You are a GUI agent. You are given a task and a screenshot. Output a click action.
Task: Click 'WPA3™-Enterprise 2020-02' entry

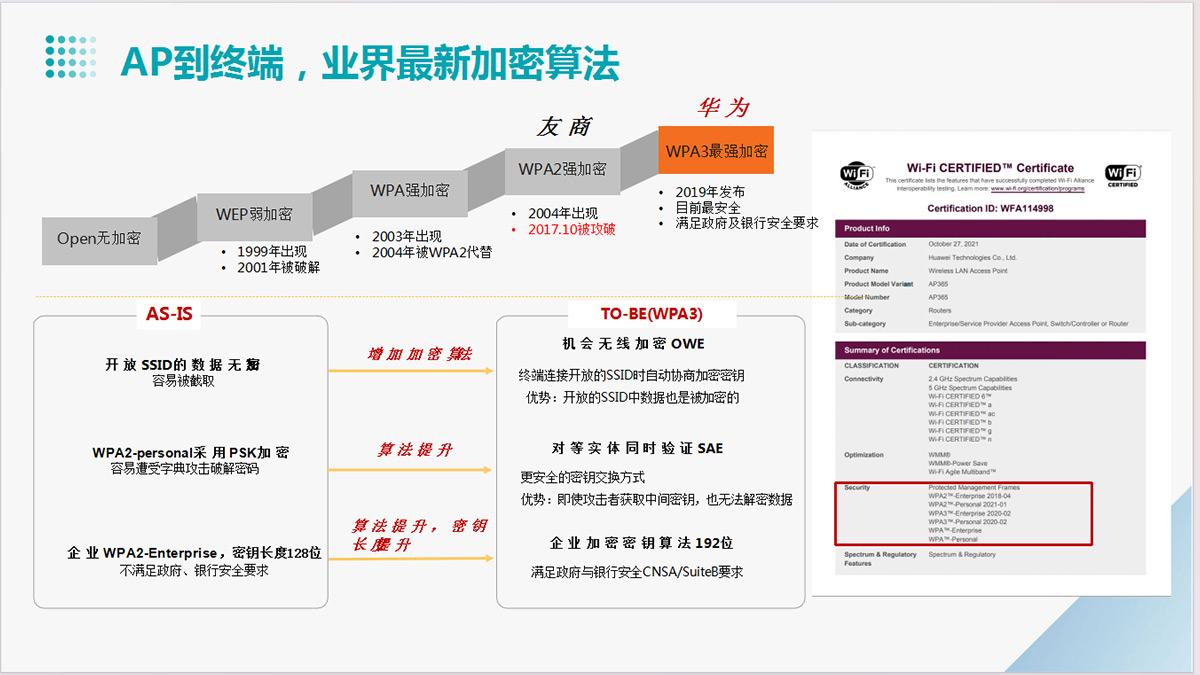970,513
